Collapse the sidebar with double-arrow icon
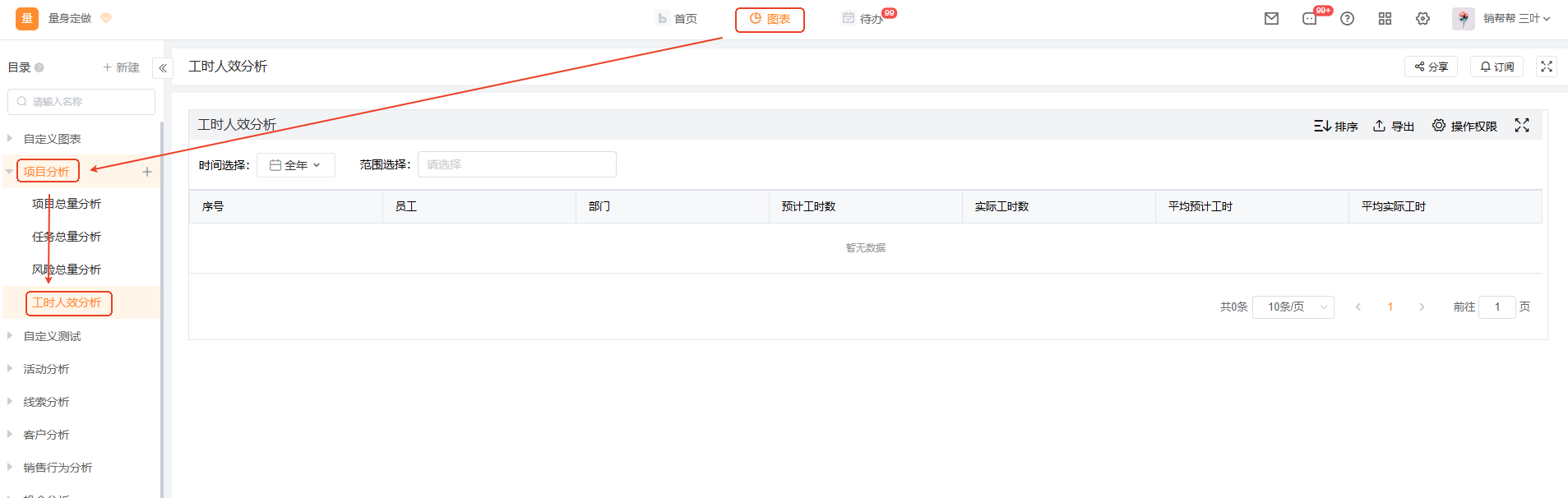 click(x=163, y=68)
